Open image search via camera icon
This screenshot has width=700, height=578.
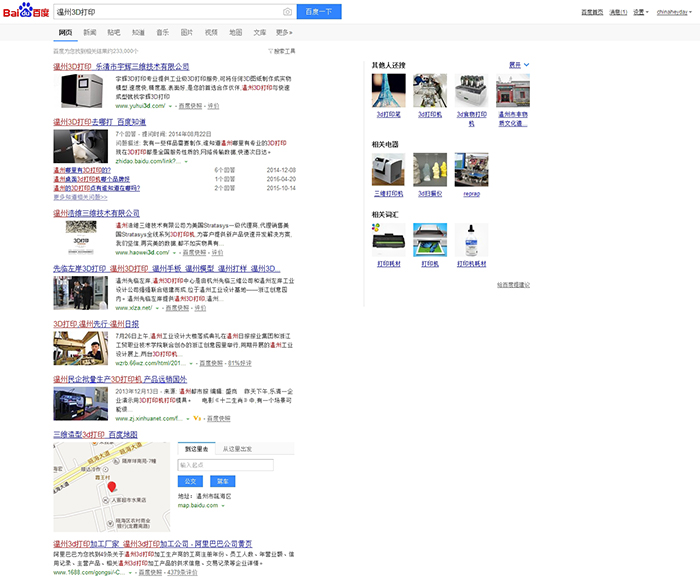point(287,12)
